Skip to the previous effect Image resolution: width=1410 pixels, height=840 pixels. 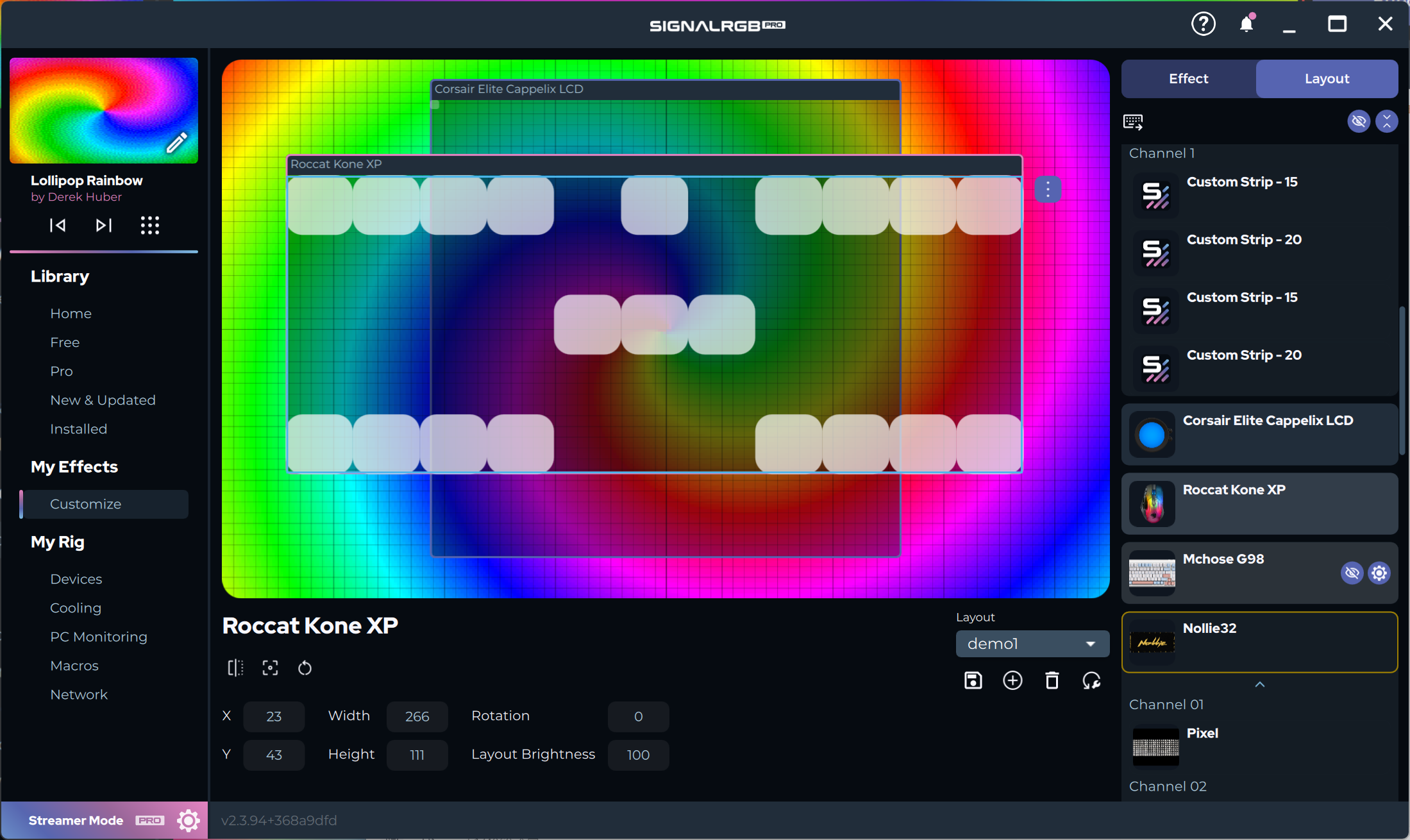point(58,225)
